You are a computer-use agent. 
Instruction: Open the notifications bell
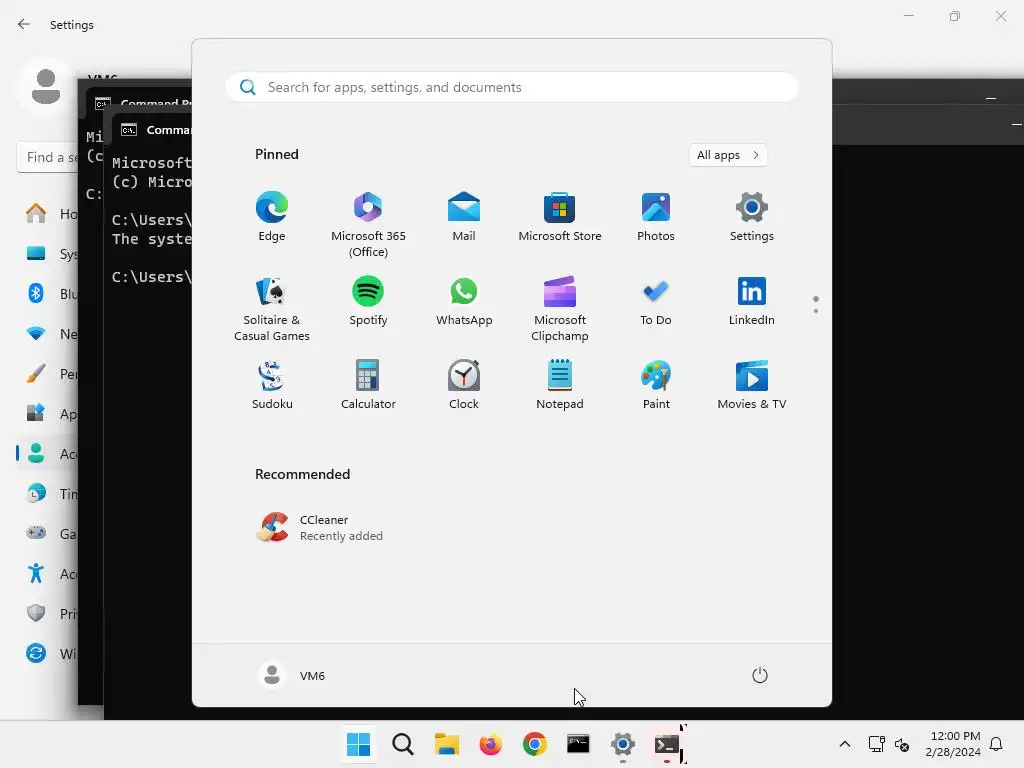click(x=996, y=744)
